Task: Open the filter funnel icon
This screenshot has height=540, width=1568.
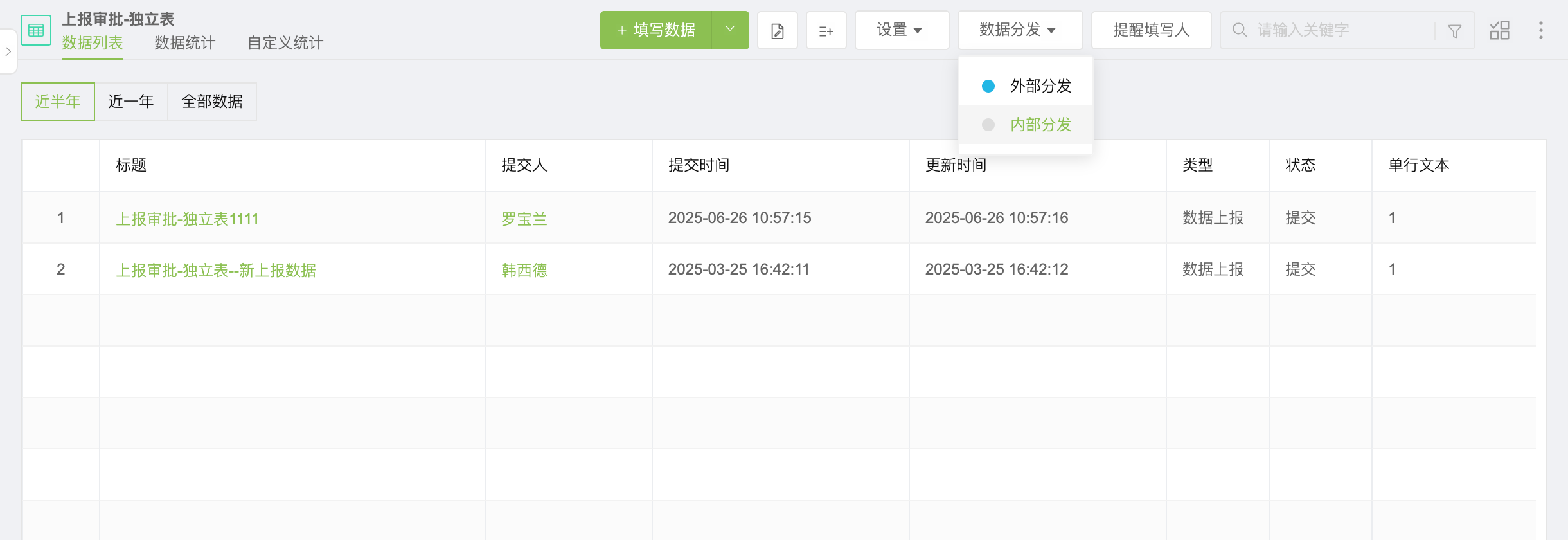Action: 1455,30
